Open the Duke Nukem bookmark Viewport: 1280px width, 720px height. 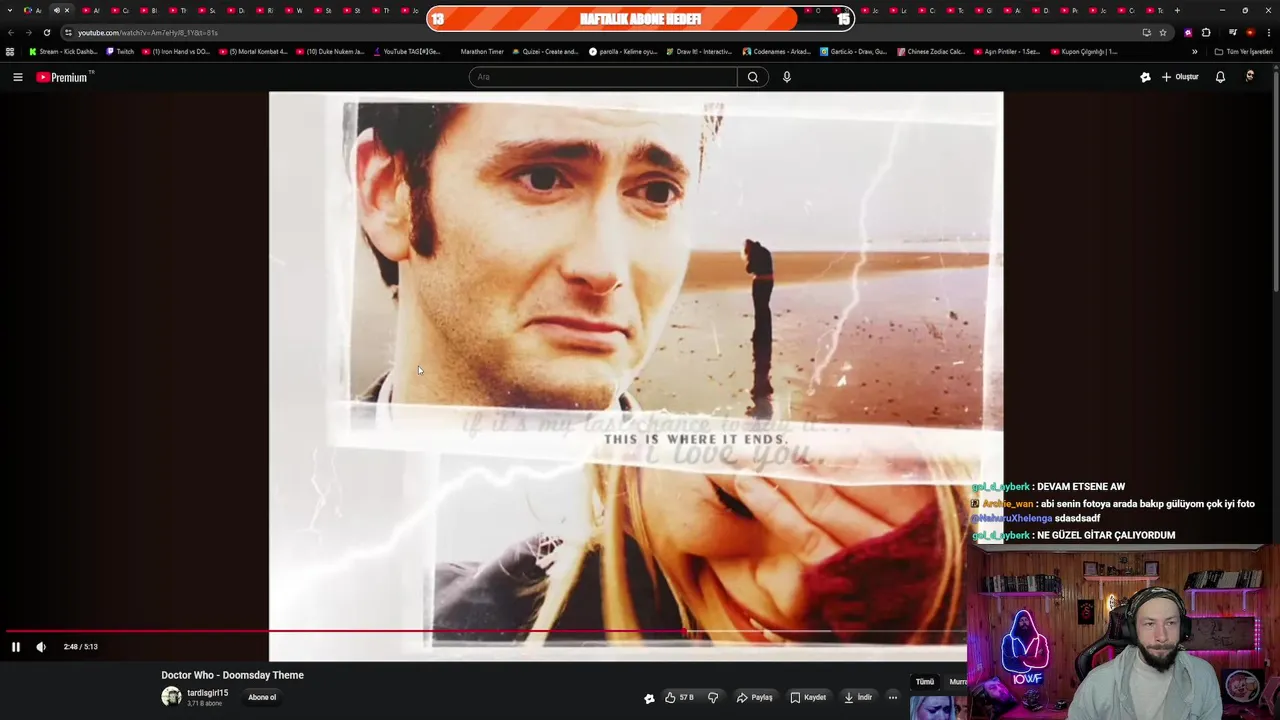click(330, 52)
